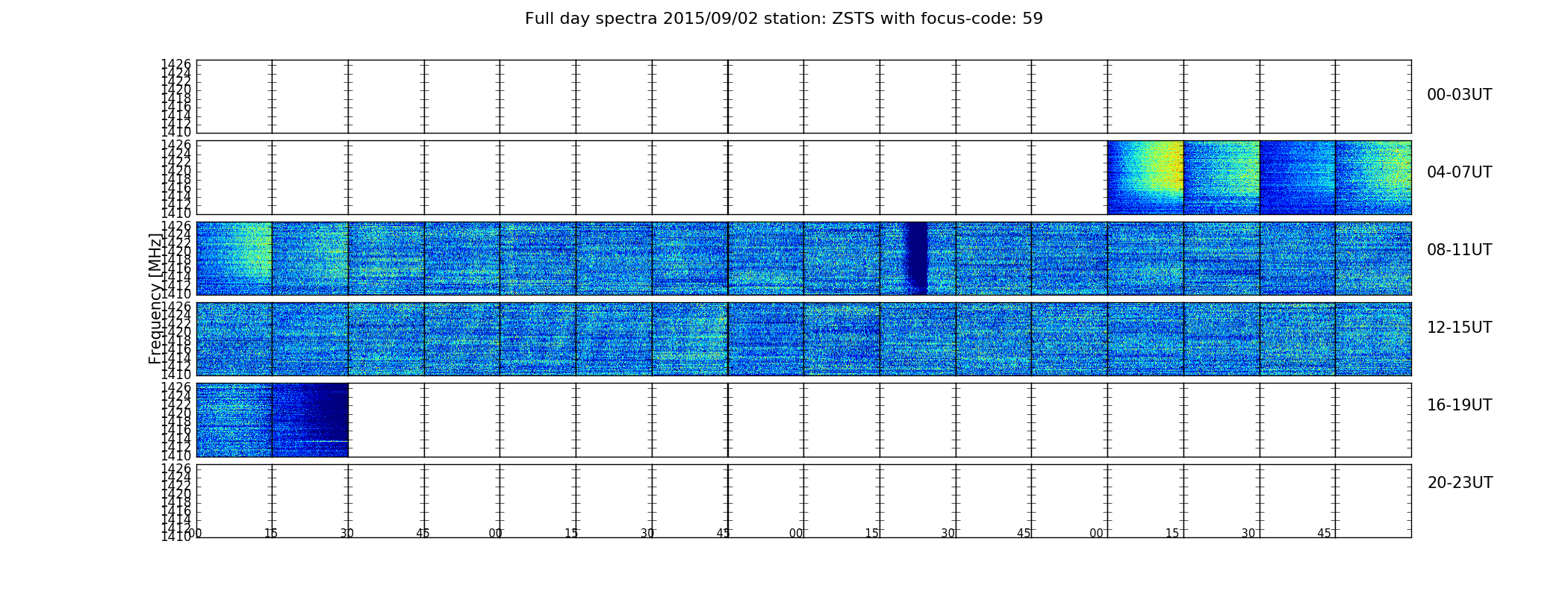Click the last spectrum panel of 12-15UT row
The image size is (1568, 597).
click(1373, 339)
